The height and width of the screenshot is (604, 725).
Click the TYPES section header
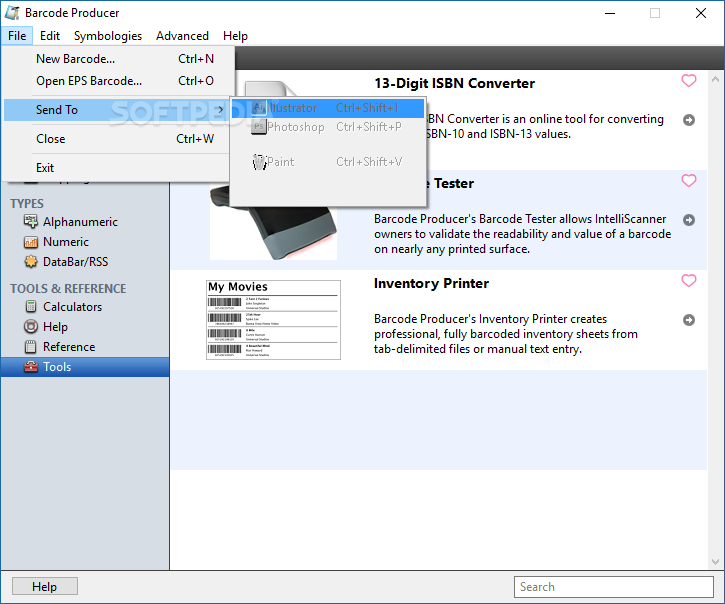pos(27,203)
